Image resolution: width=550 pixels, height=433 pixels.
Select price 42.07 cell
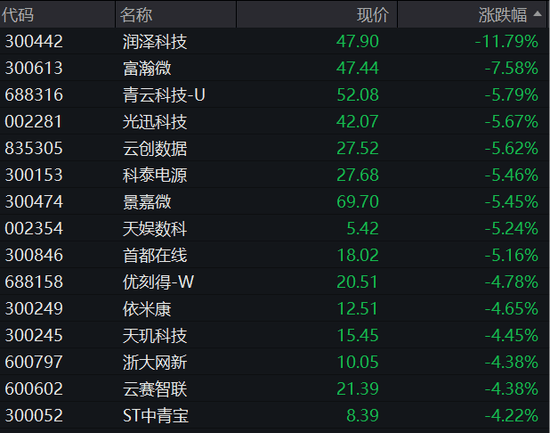click(357, 122)
